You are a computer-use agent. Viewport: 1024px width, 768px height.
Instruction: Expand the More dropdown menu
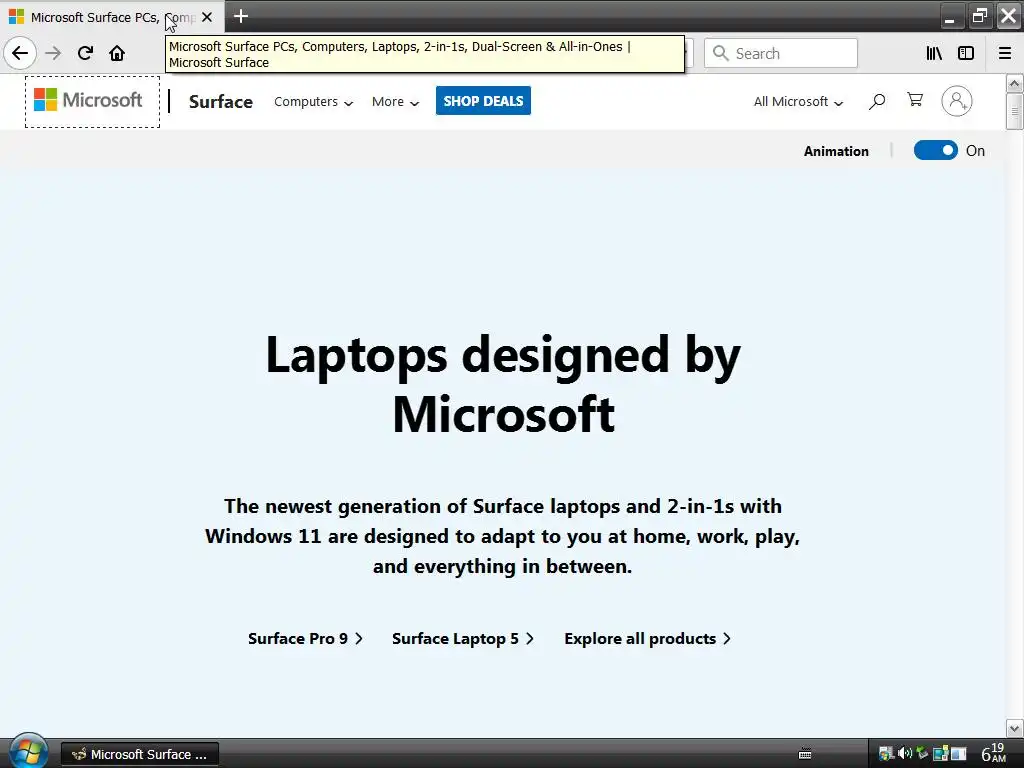pos(395,102)
